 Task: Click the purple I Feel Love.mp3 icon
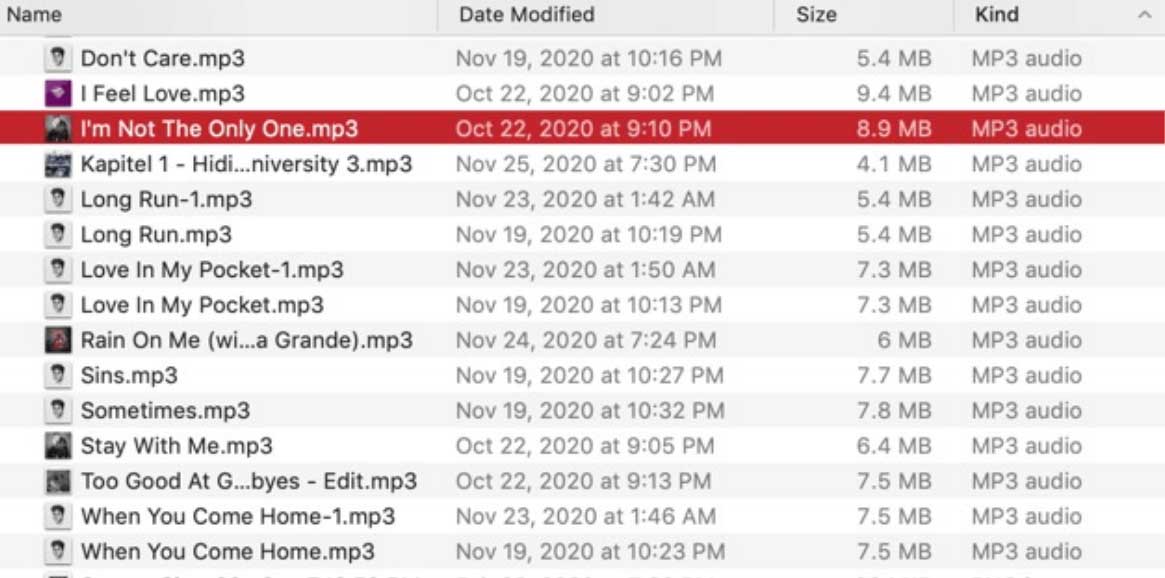(58, 93)
